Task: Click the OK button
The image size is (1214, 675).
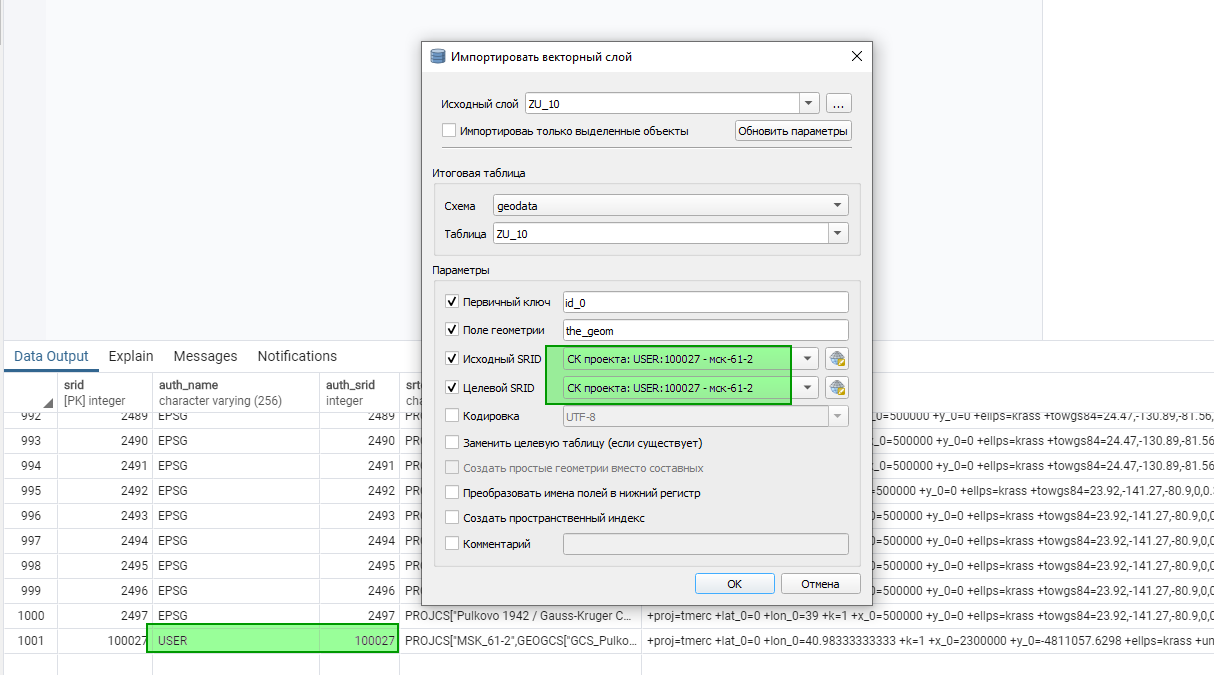Action: click(x=734, y=584)
